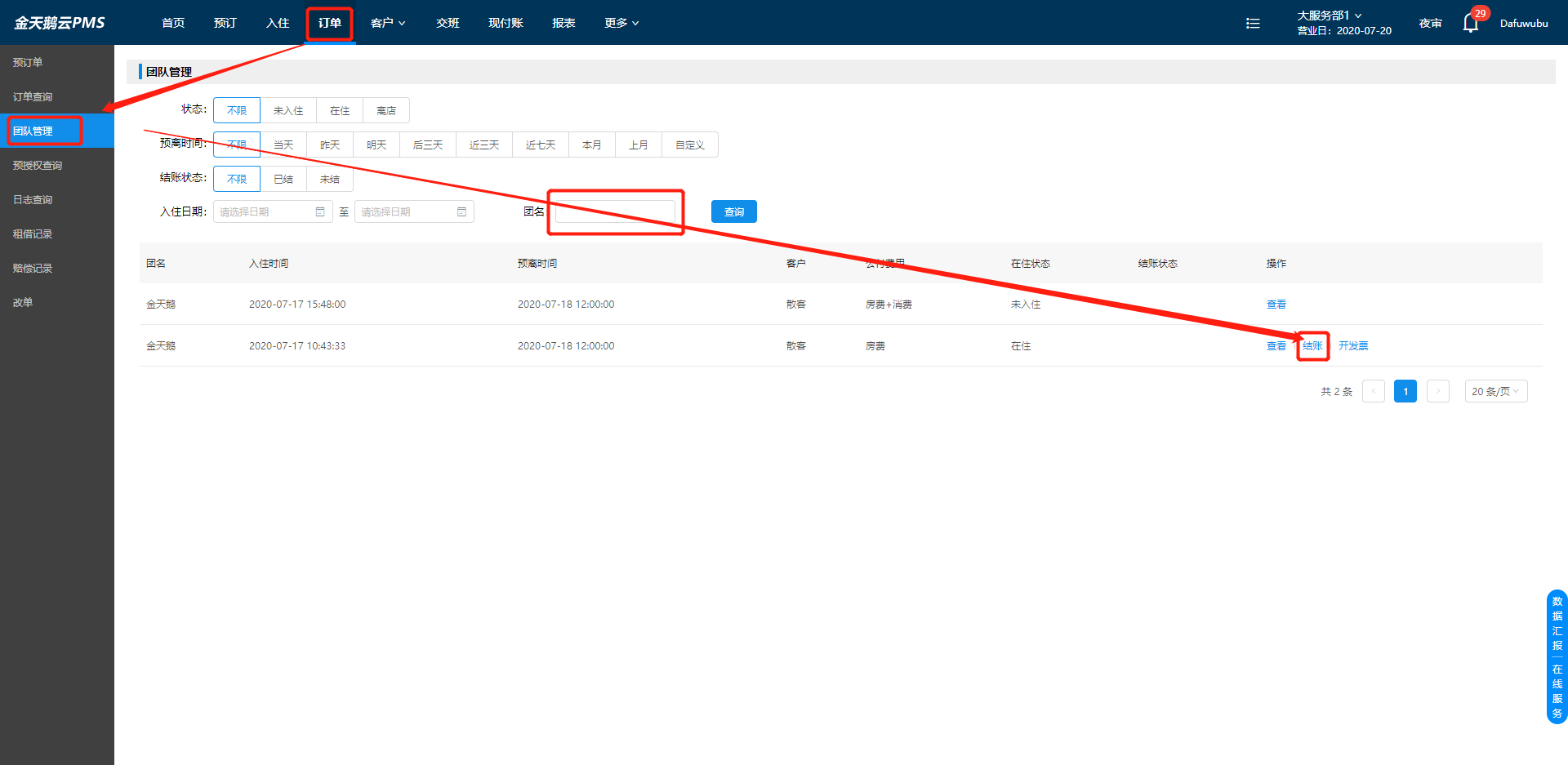Filter status by 在住

(x=340, y=111)
